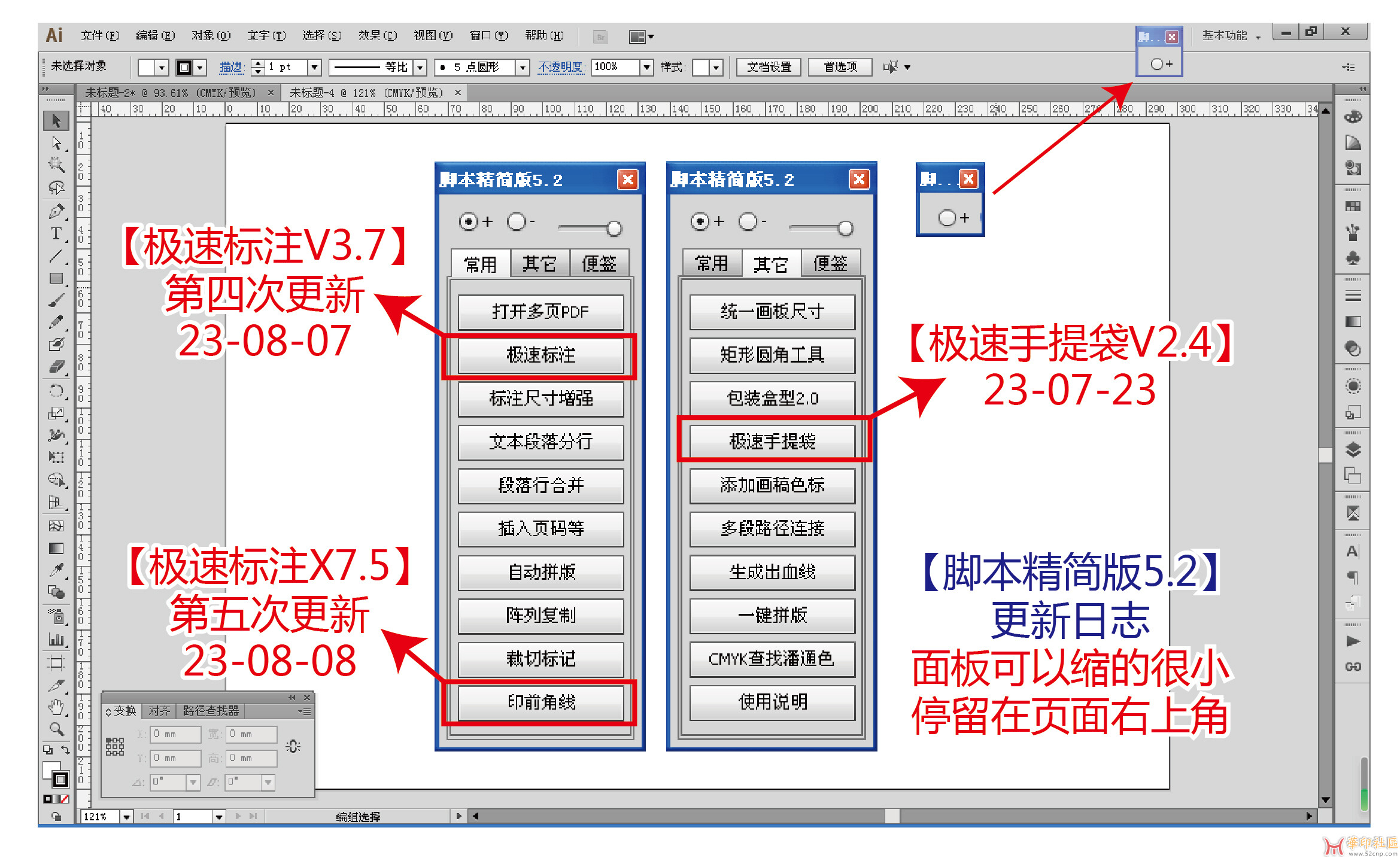Open the Layers panel icon in right dock

tap(1353, 449)
